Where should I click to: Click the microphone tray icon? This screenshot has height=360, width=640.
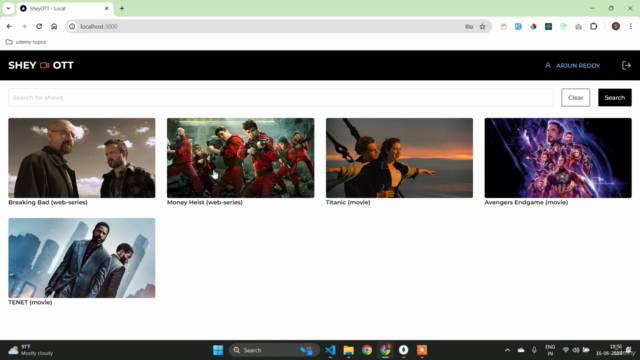coord(534,350)
